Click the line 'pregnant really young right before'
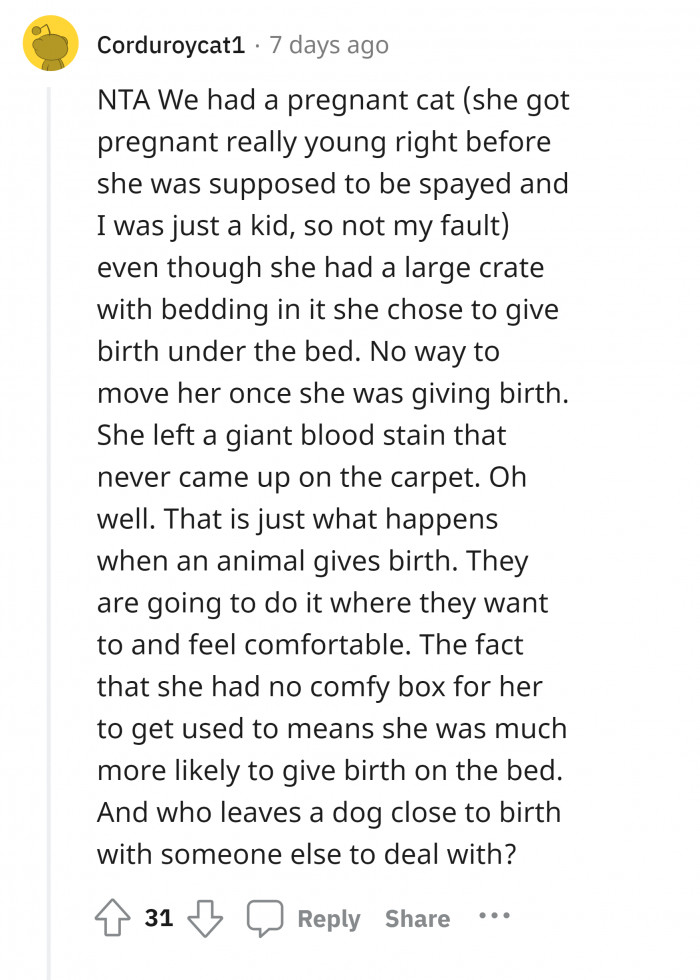700x980 pixels. click(324, 143)
